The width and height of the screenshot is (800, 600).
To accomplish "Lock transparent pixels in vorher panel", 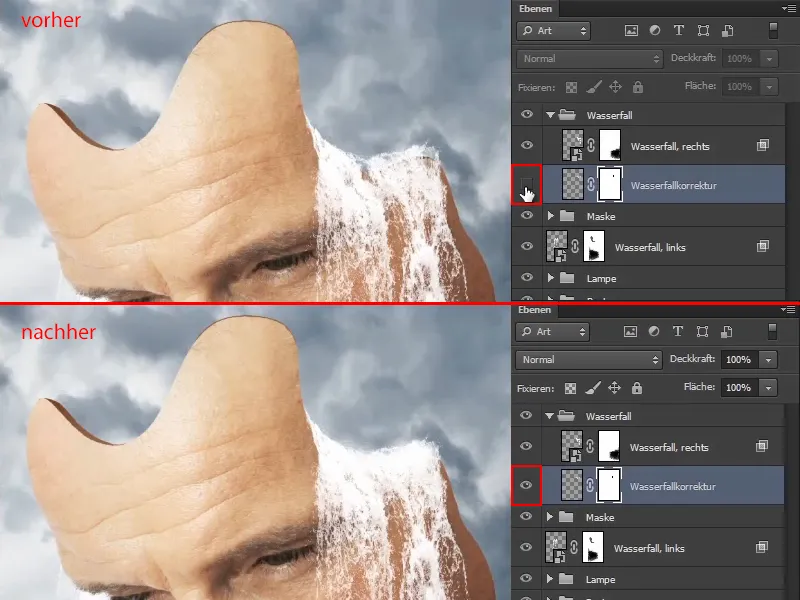I will click(x=571, y=87).
